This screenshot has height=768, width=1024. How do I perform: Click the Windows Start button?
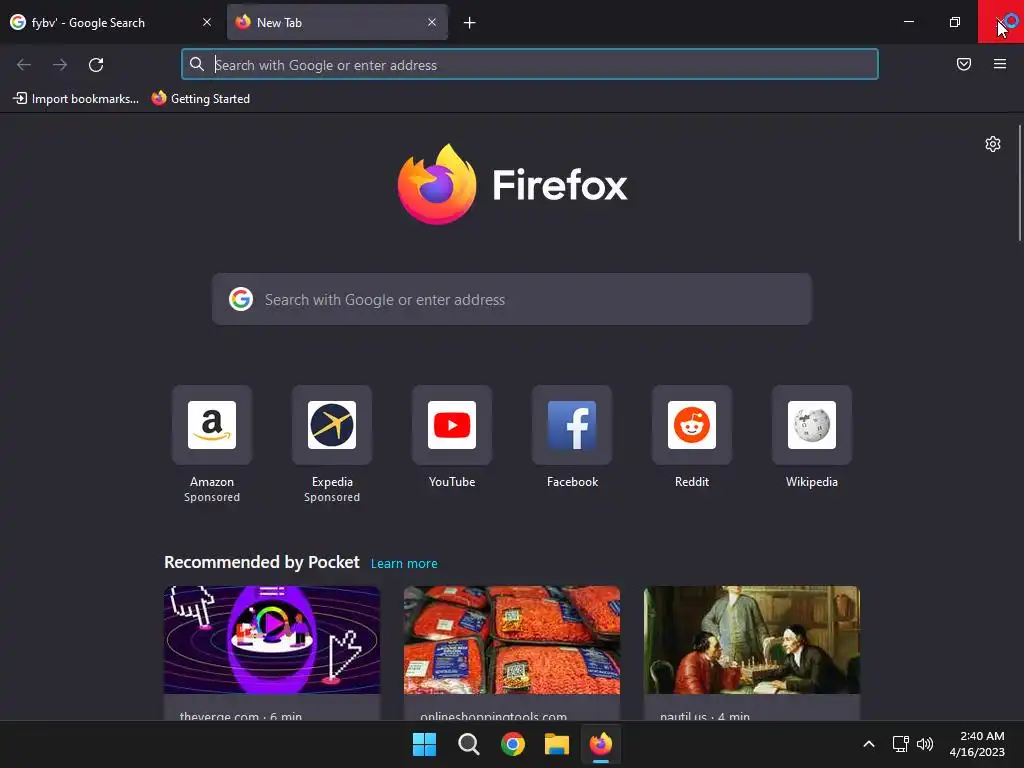coord(424,744)
